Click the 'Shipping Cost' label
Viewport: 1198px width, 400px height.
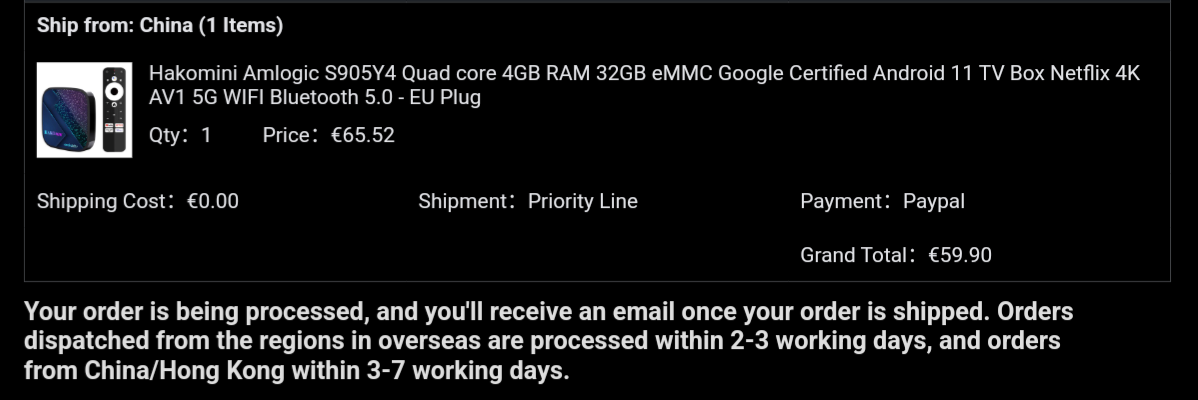coord(101,202)
